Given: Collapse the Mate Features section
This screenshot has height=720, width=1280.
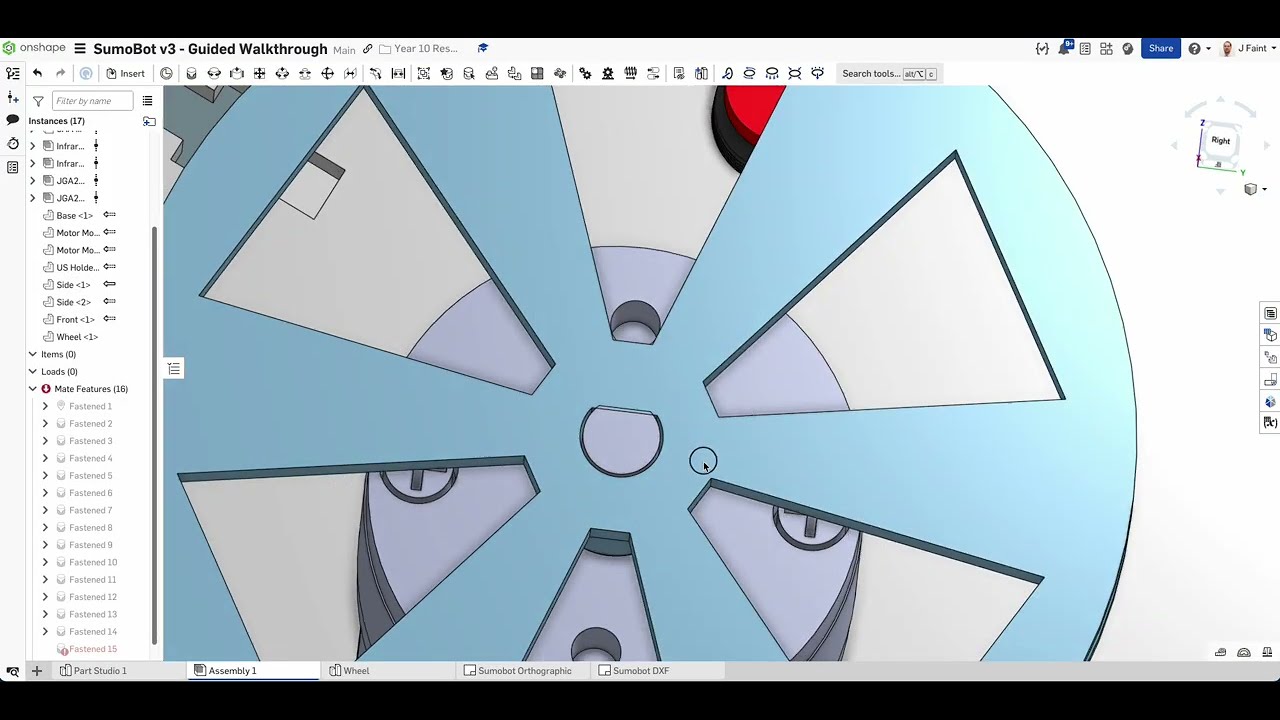Looking at the screenshot, I should click(33, 389).
